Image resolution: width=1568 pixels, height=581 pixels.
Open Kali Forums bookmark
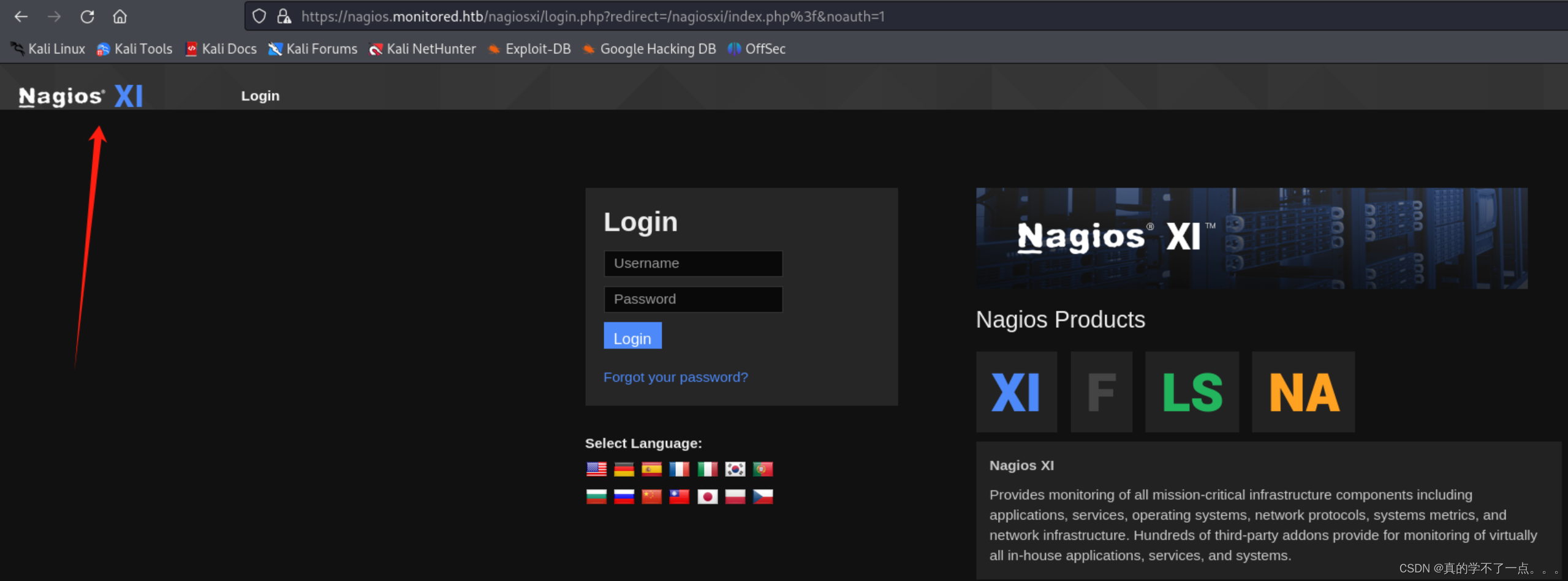[313, 49]
